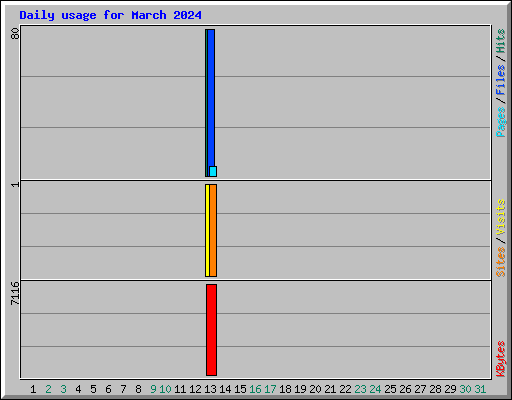The height and width of the screenshot is (400, 512).
Task: Click day 21 on the x-axis
Action: [x=330, y=389]
